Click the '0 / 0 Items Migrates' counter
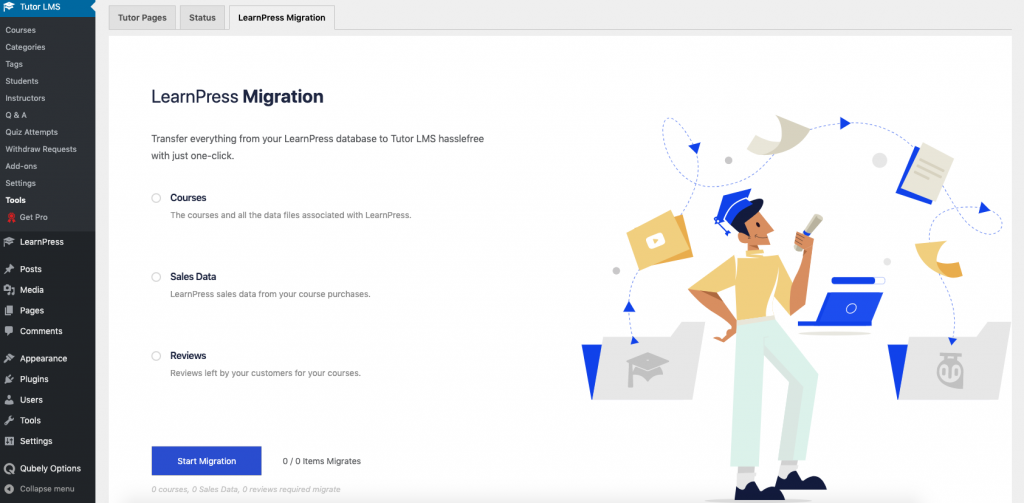This screenshot has width=1024, height=503. click(321, 461)
